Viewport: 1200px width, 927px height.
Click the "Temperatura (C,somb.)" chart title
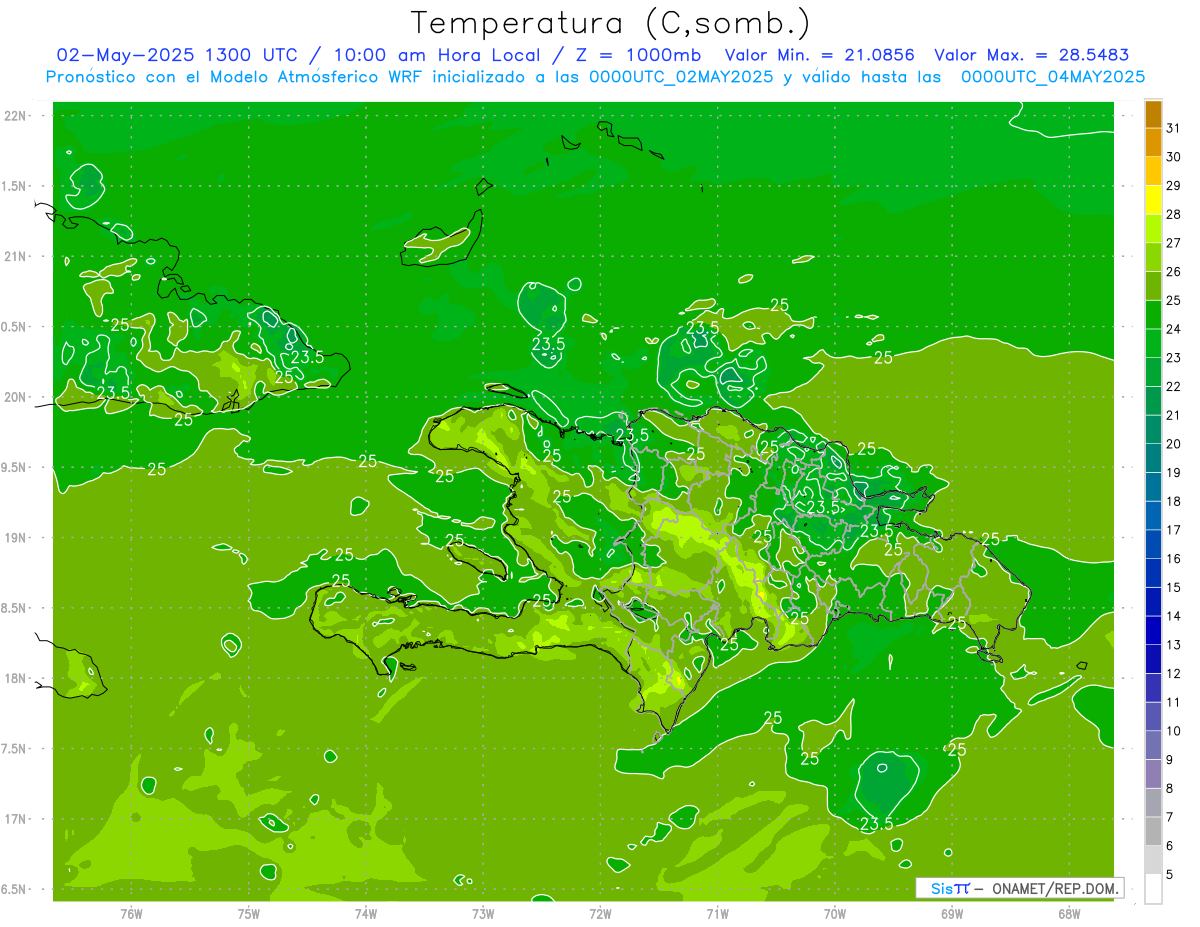point(611,23)
